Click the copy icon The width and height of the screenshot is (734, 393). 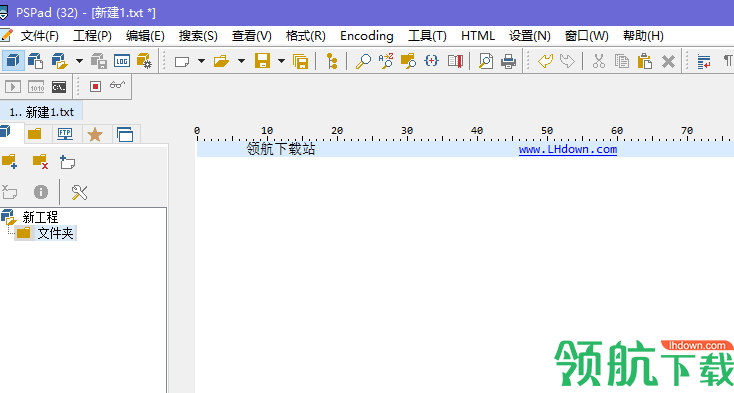(622, 61)
